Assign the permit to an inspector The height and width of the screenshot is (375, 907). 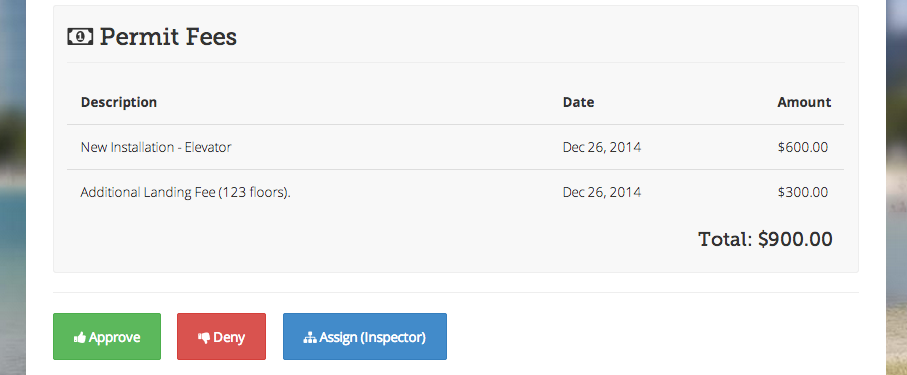coord(364,337)
